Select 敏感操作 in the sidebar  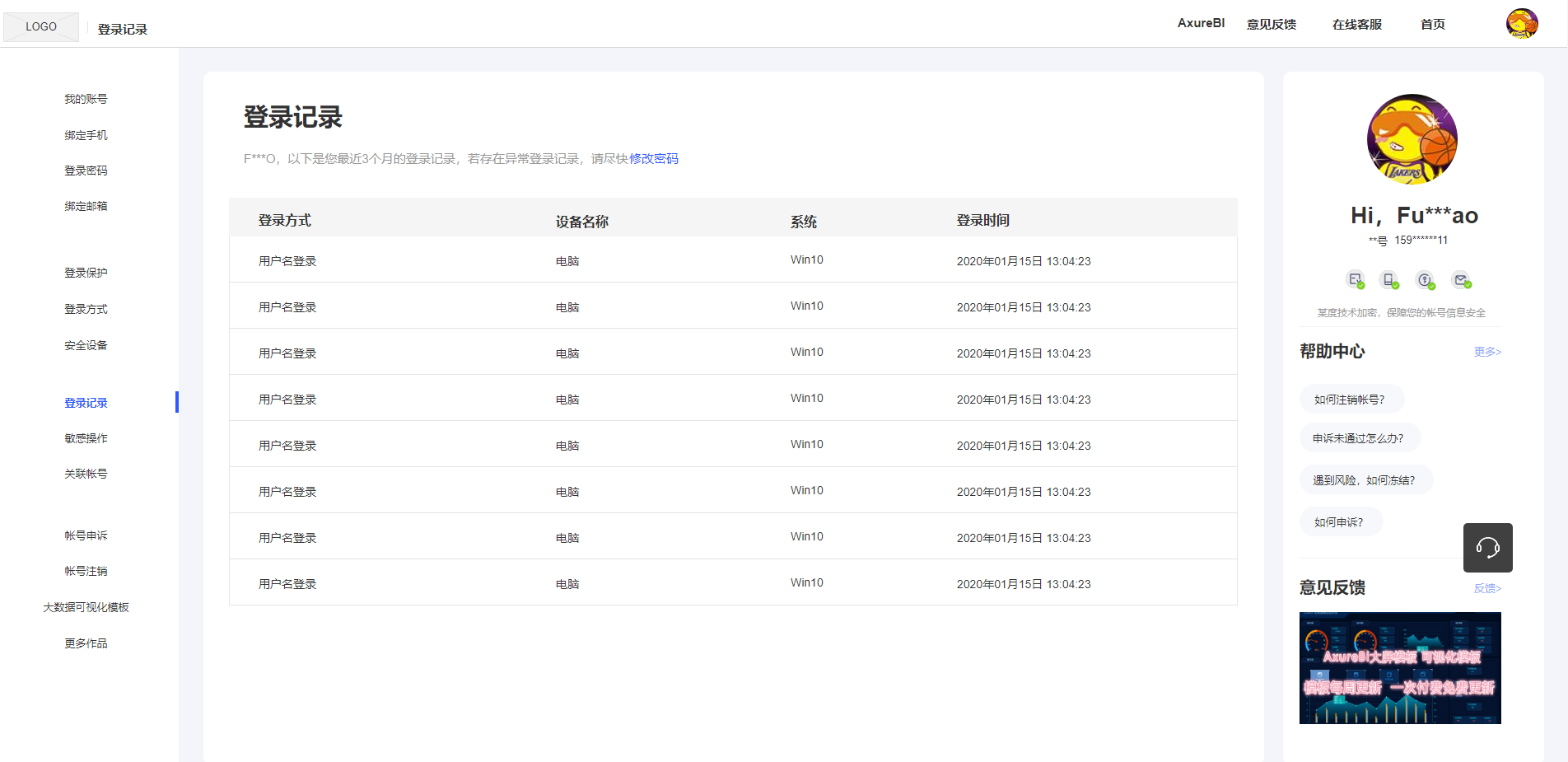coord(86,438)
